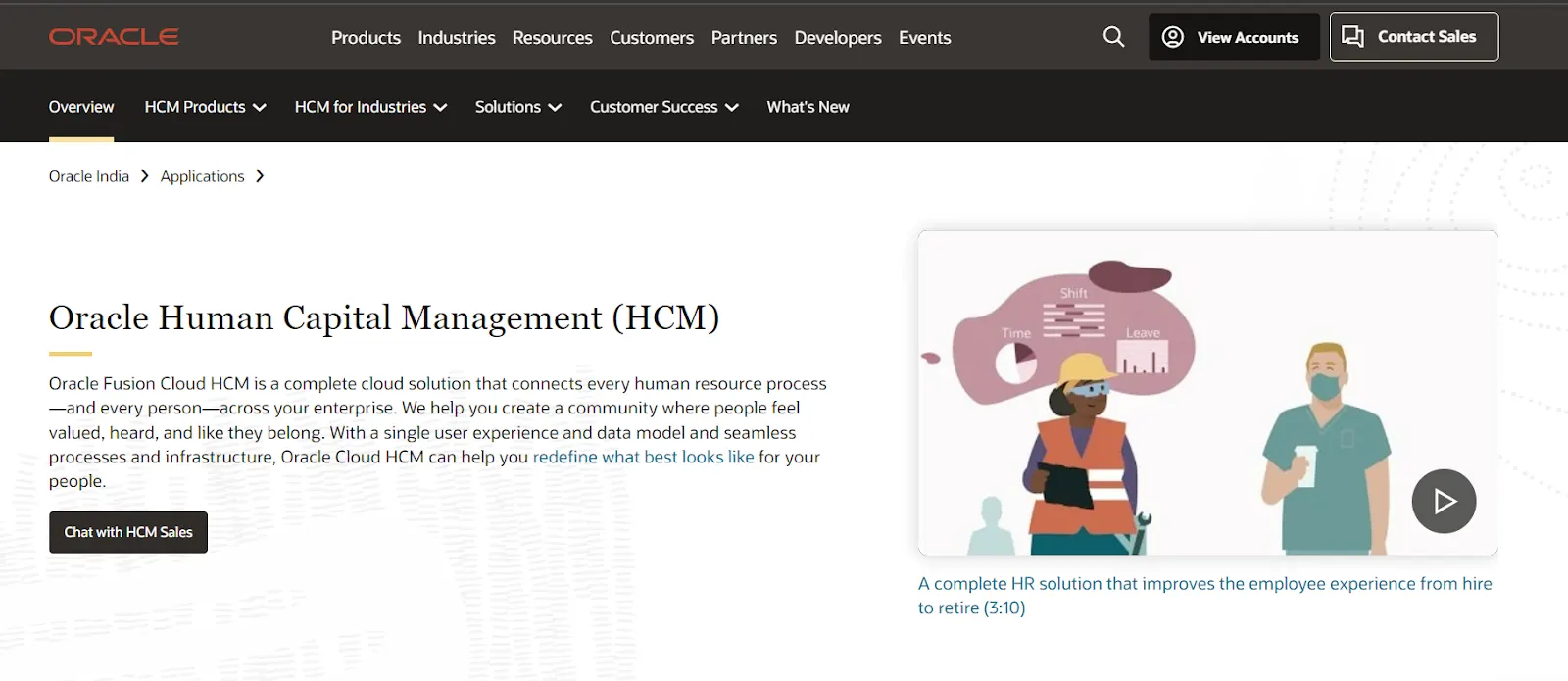This screenshot has width=1568, height=681.
Task: Open the Customers menu
Action: tap(652, 37)
